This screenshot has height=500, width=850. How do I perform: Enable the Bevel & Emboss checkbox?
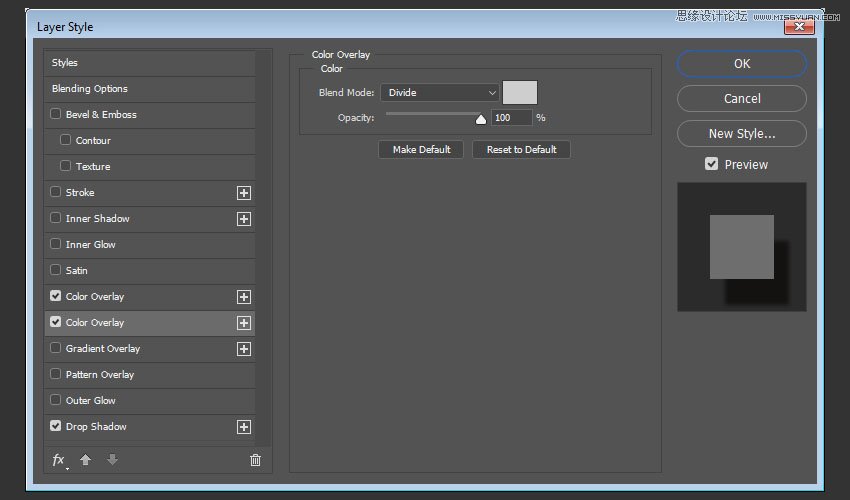pos(56,115)
